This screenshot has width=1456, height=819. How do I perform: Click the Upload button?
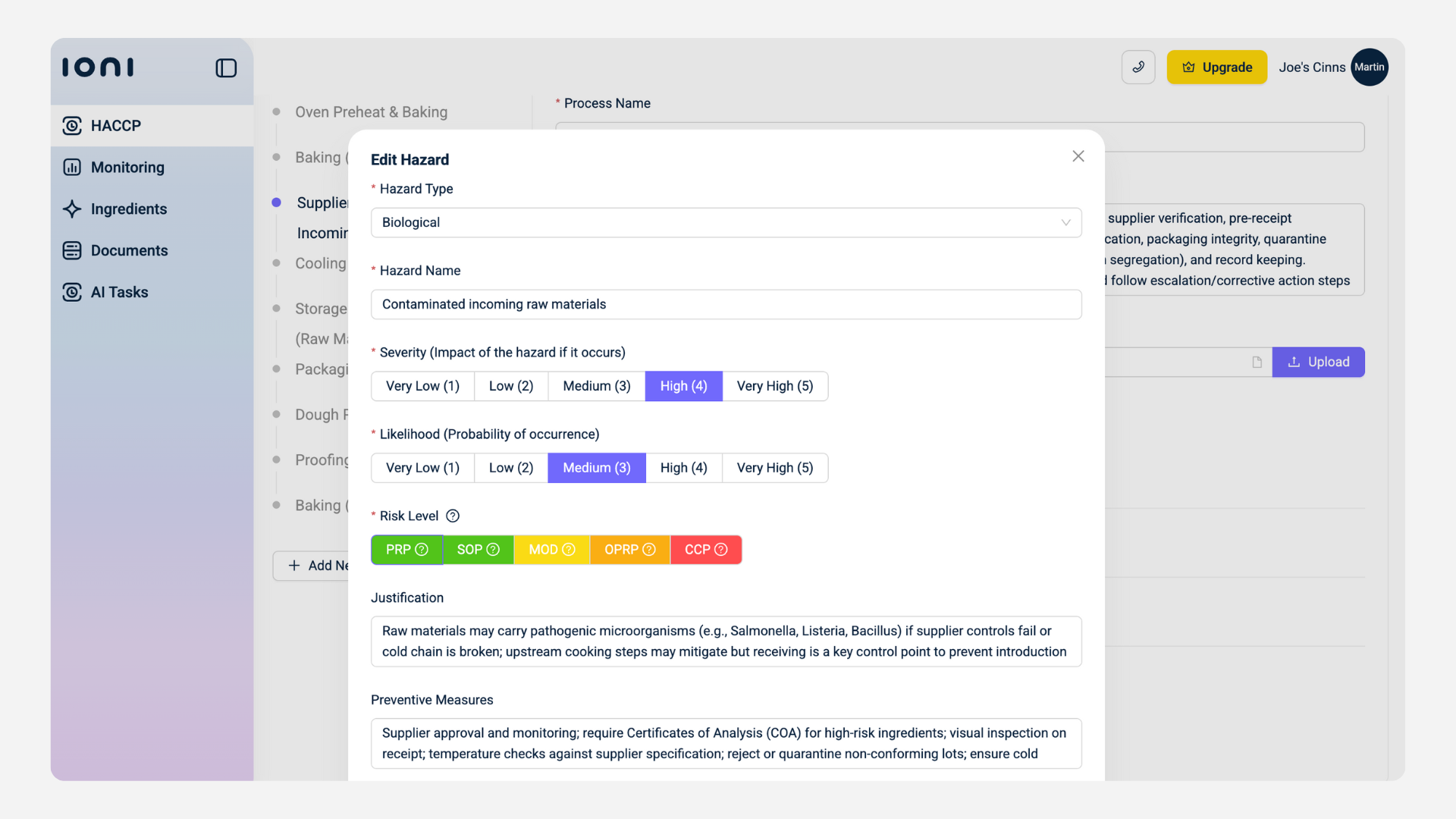point(1318,362)
